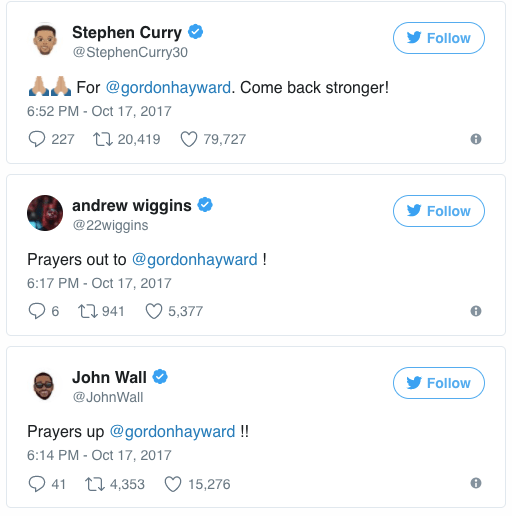Open andrew wiggins' profile picture

click(45, 213)
